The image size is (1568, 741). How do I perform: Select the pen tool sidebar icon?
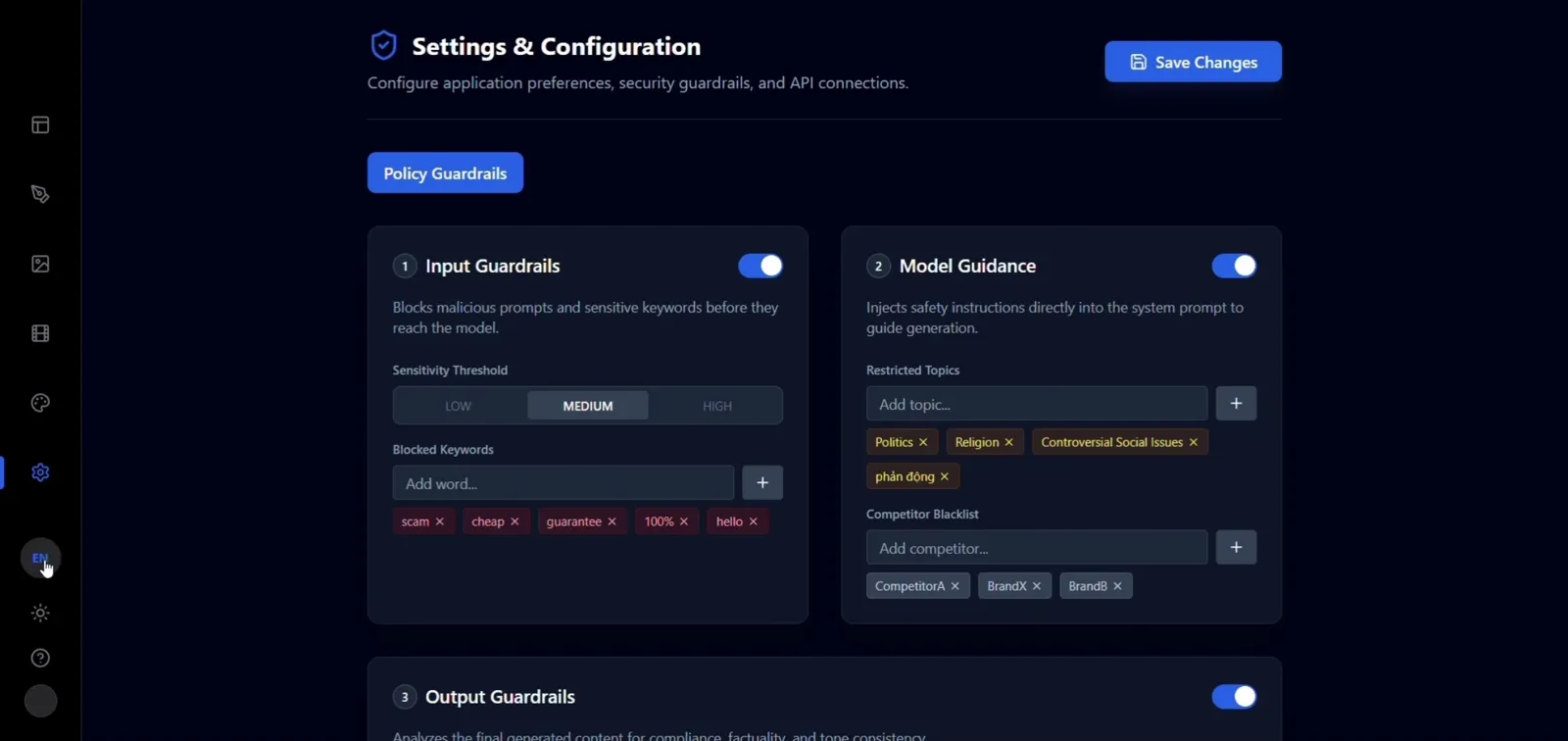pyautogui.click(x=40, y=194)
